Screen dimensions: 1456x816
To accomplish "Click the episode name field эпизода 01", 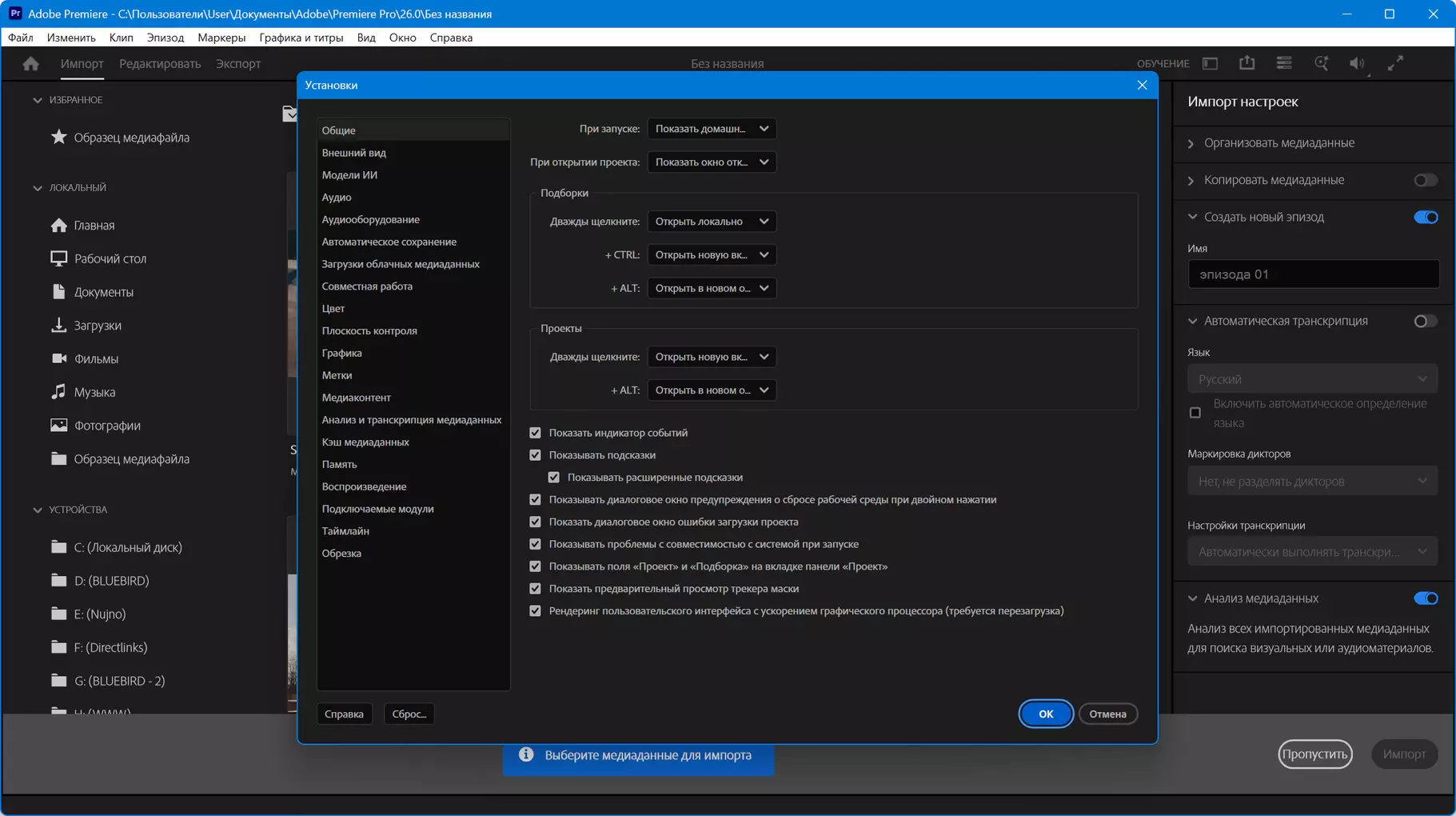I will point(1313,274).
